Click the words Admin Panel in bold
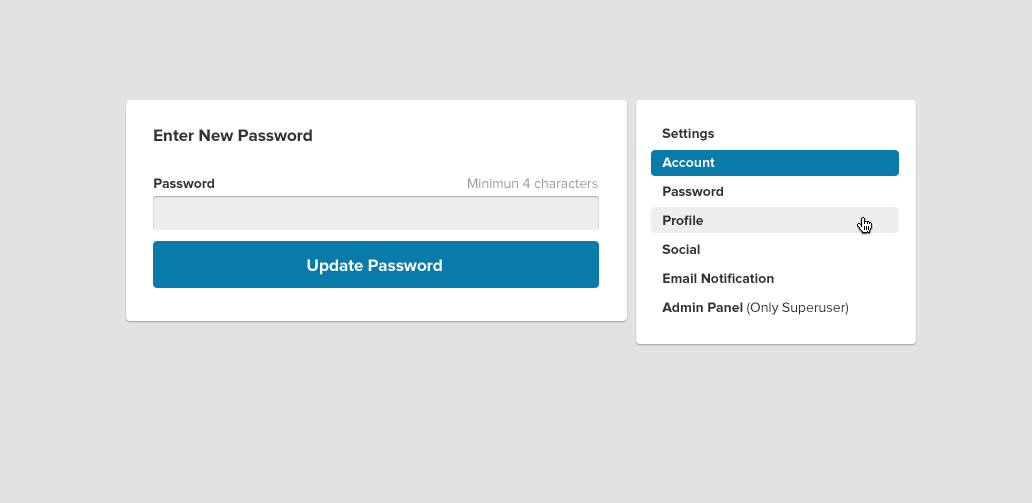This screenshot has width=1032, height=503. (702, 307)
